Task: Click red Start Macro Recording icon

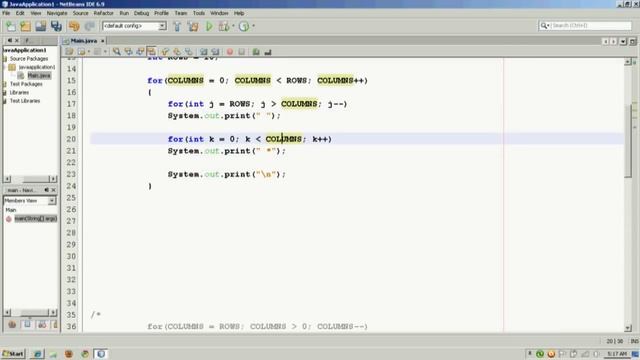Action: (x=230, y=51)
